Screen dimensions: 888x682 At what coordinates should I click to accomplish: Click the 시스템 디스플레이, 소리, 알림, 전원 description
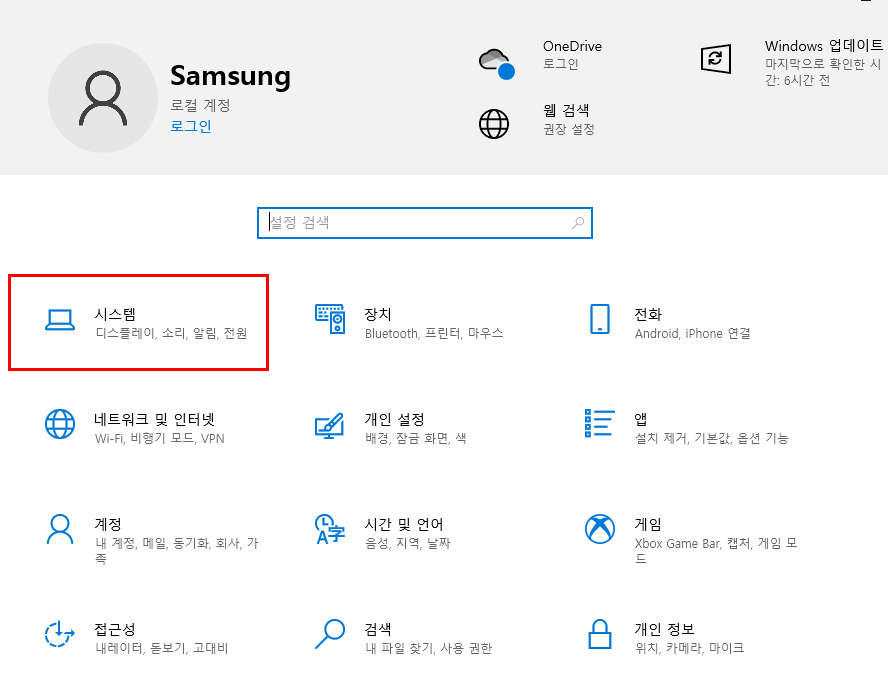(x=171, y=333)
